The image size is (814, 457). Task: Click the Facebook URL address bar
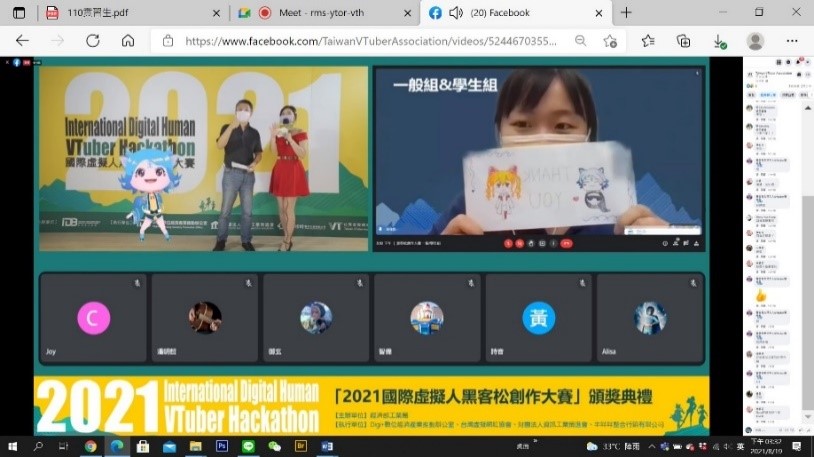click(x=370, y=41)
